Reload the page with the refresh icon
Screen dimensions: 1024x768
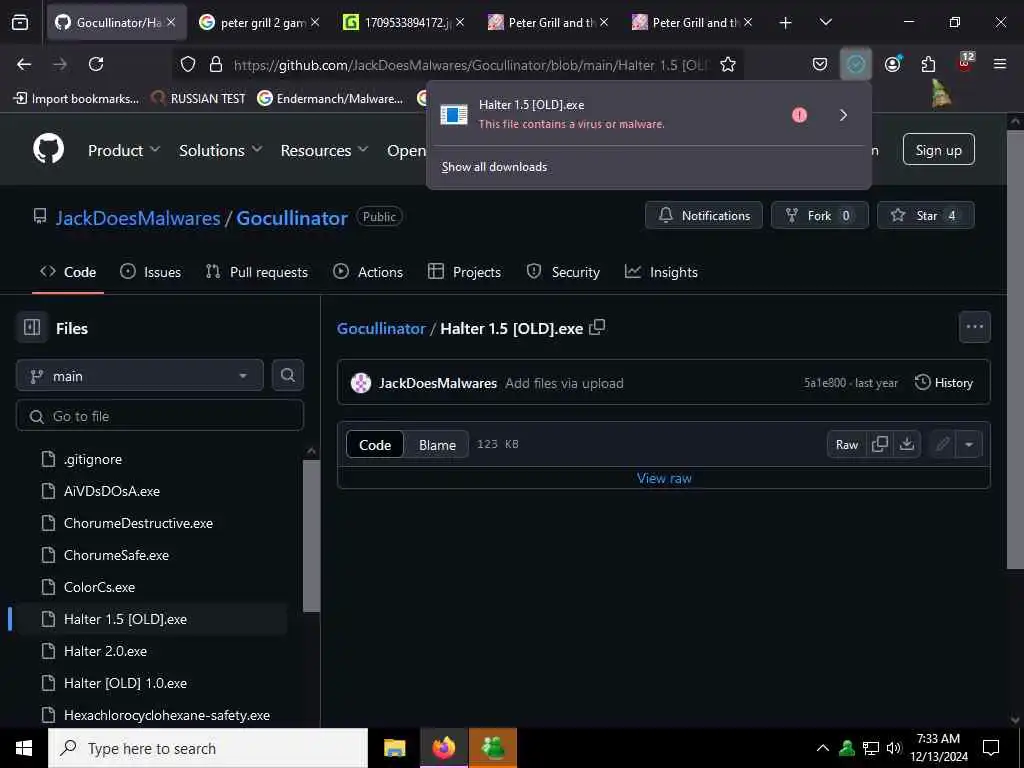(x=96, y=64)
